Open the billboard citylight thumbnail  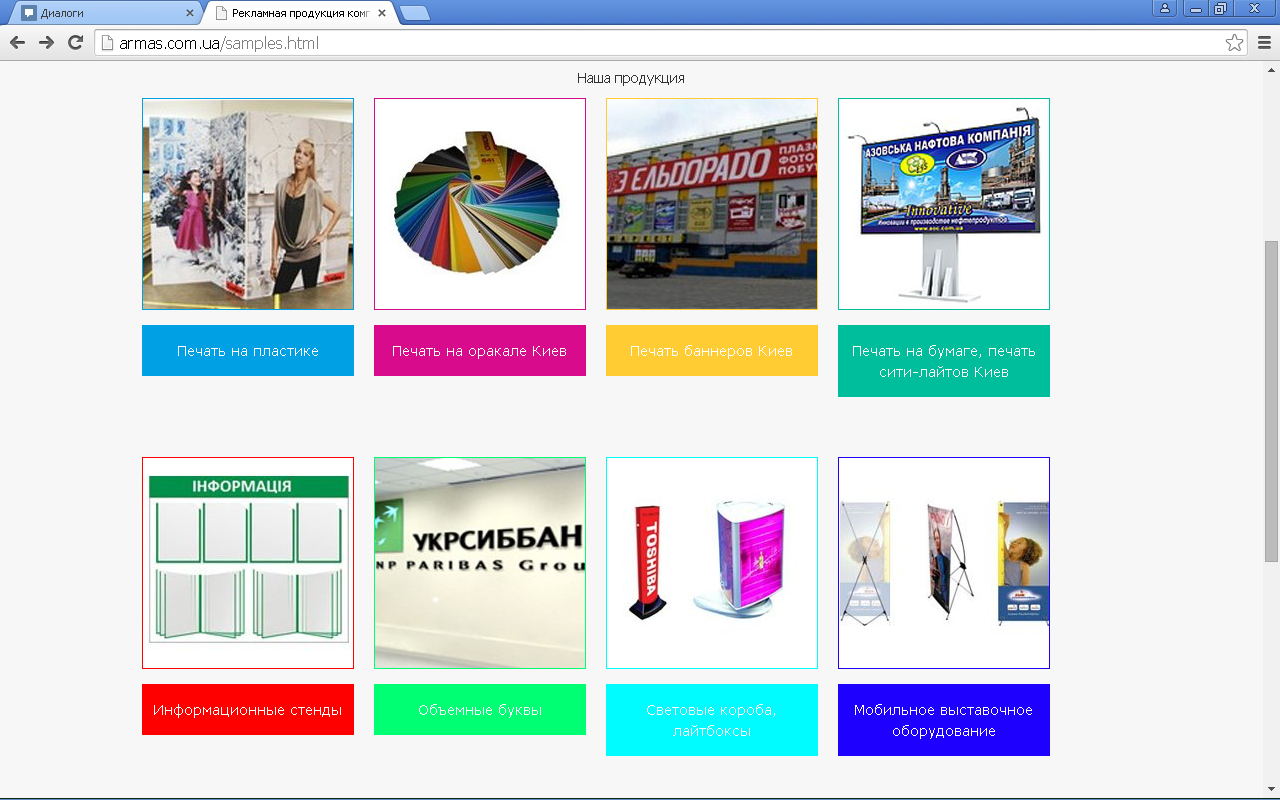pyautogui.click(x=944, y=204)
